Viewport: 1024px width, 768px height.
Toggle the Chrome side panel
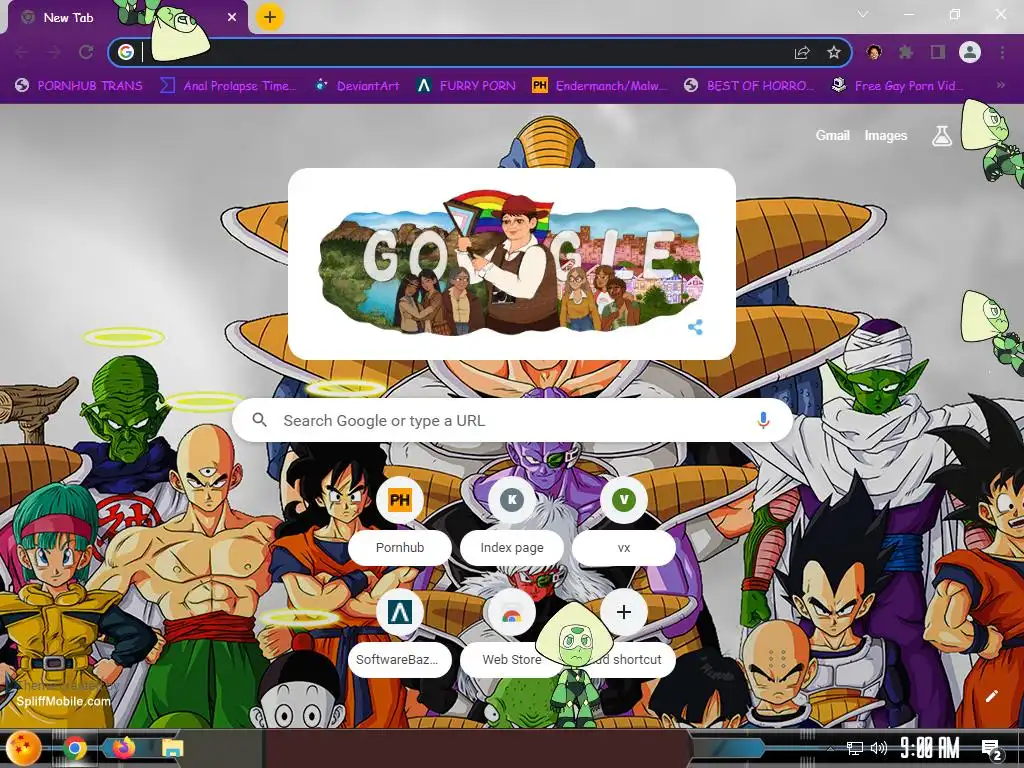(938, 52)
